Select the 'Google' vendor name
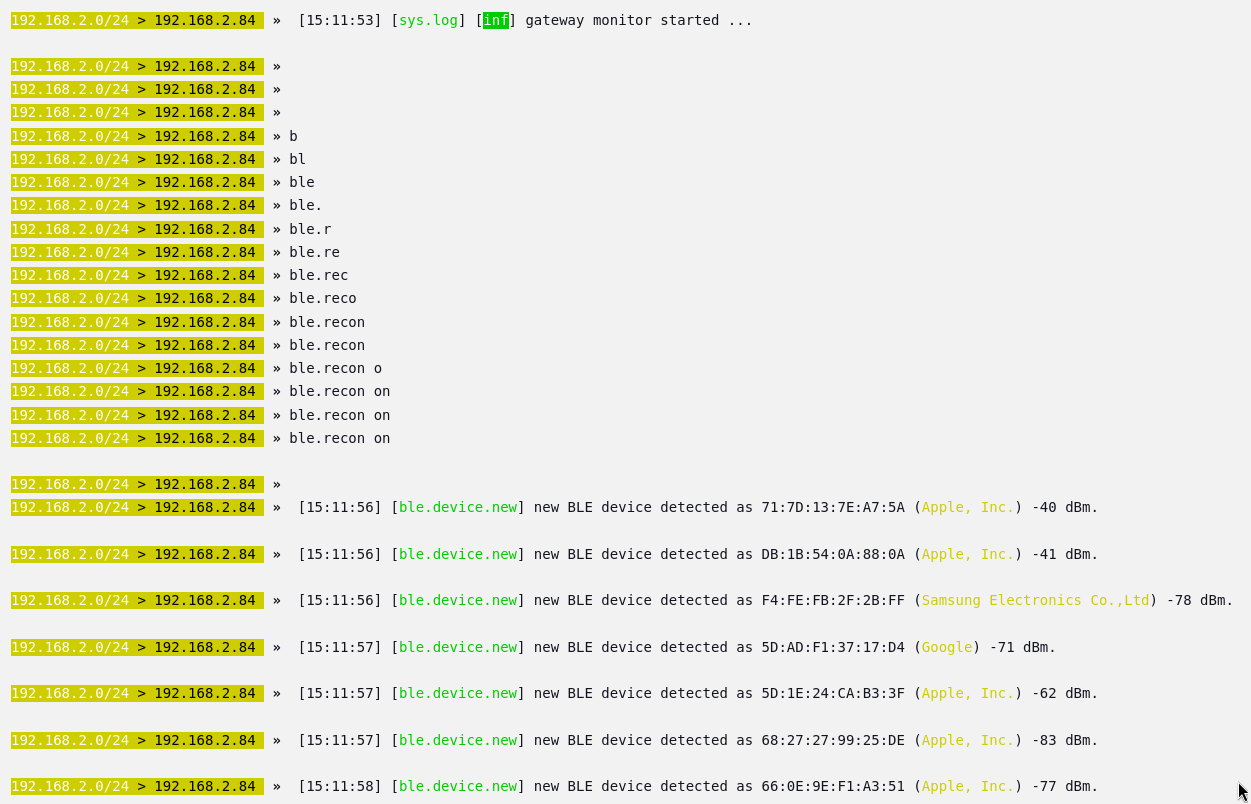This screenshot has height=804, width=1251. (947, 647)
